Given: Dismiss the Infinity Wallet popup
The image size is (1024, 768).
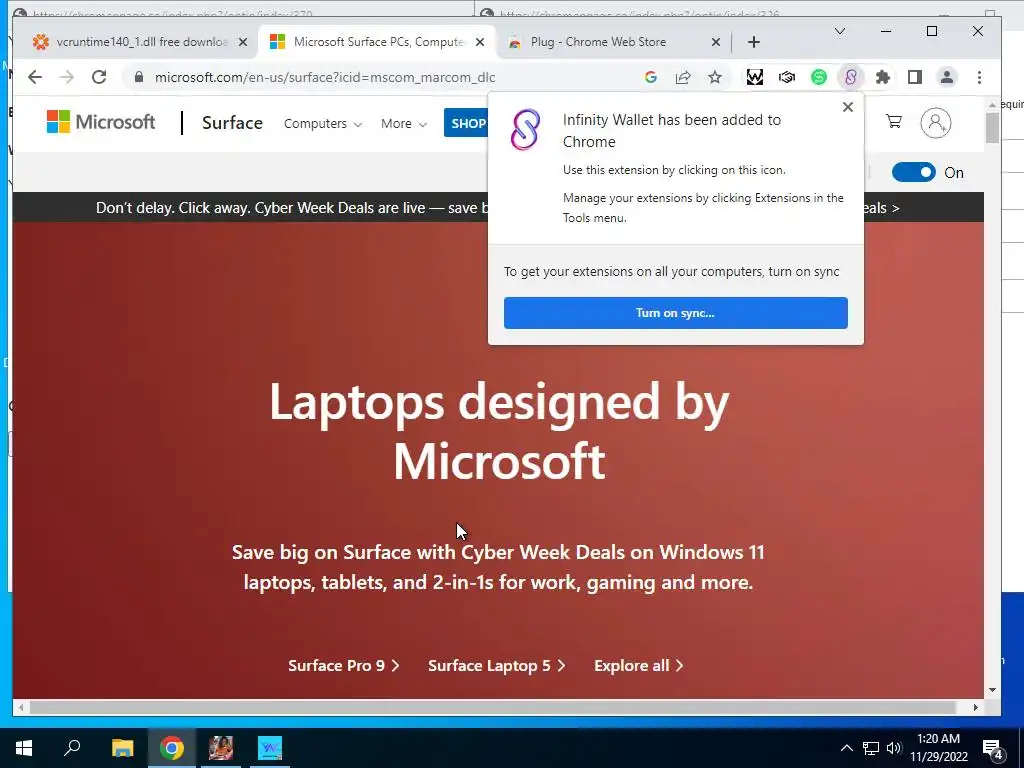Looking at the screenshot, I should pos(848,107).
